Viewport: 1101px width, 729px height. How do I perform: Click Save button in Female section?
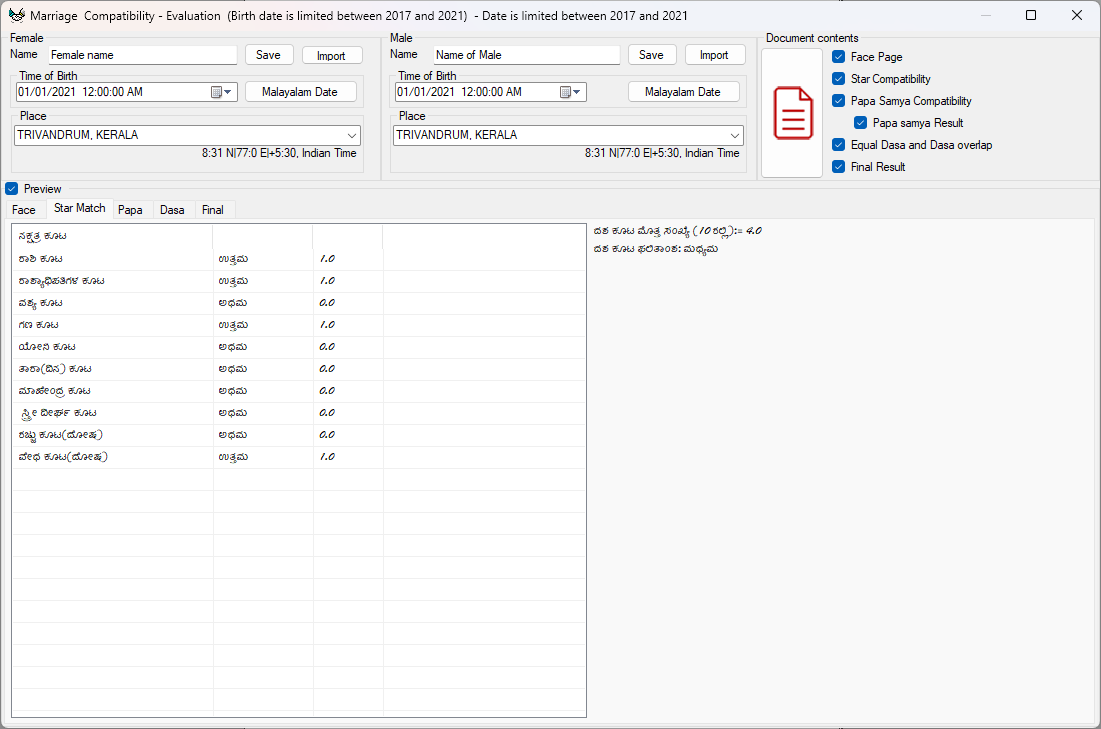[268, 55]
